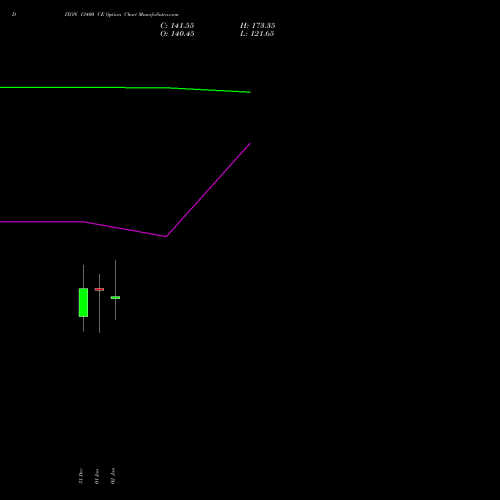Click the low value L: 121.65
Viewport: 500px width, 500px height.
(x=257, y=34)
